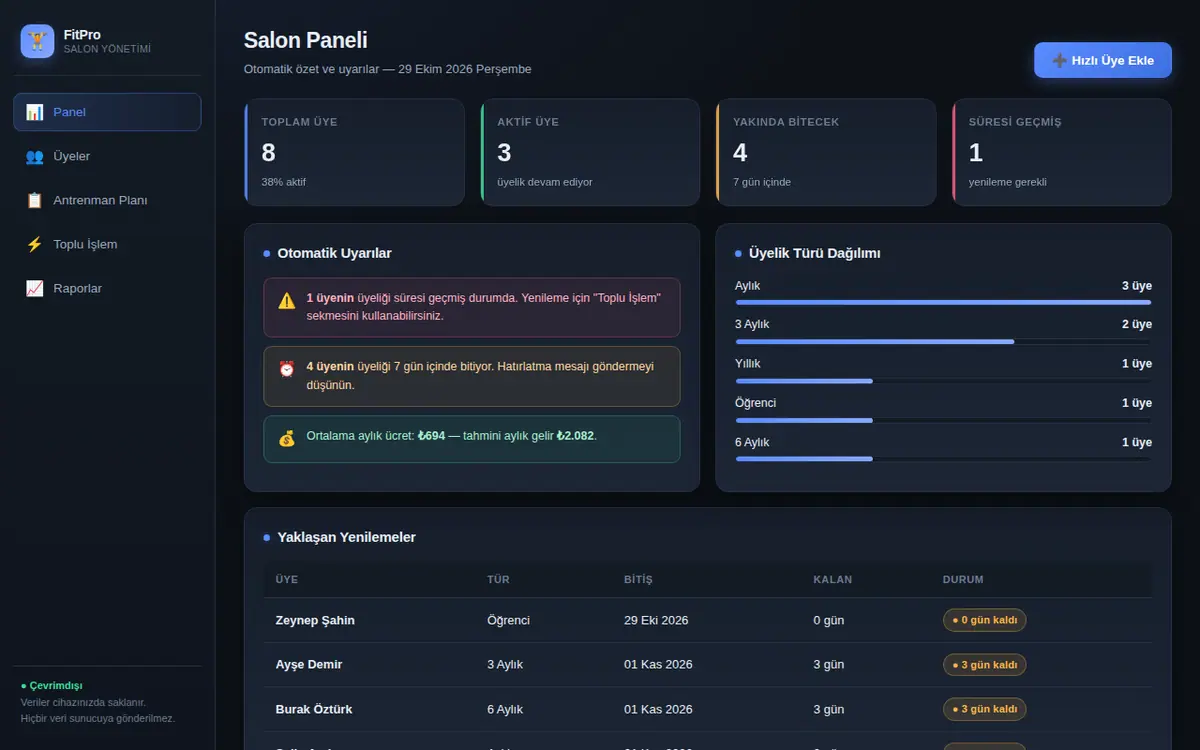Click the Toplu İşlem lightning icon
Viewport: 1200px width, 750px height.
35,244
